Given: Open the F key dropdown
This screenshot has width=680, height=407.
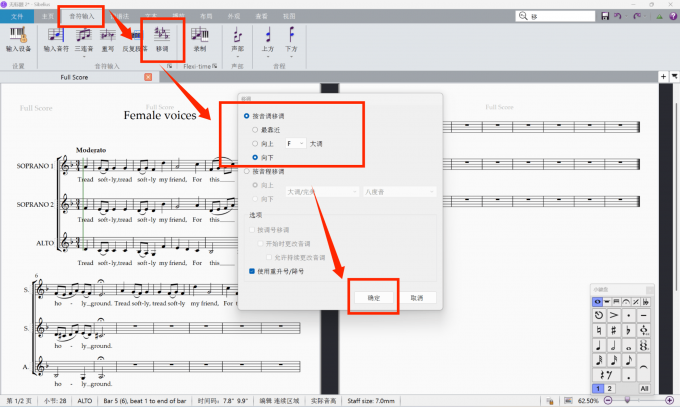Looking at the screenshot, I should point(296,143).
